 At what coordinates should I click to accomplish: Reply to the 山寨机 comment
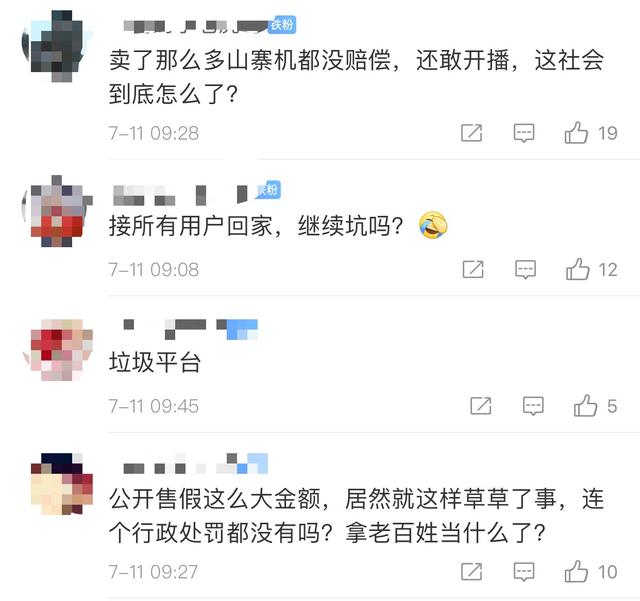(524, 133)
